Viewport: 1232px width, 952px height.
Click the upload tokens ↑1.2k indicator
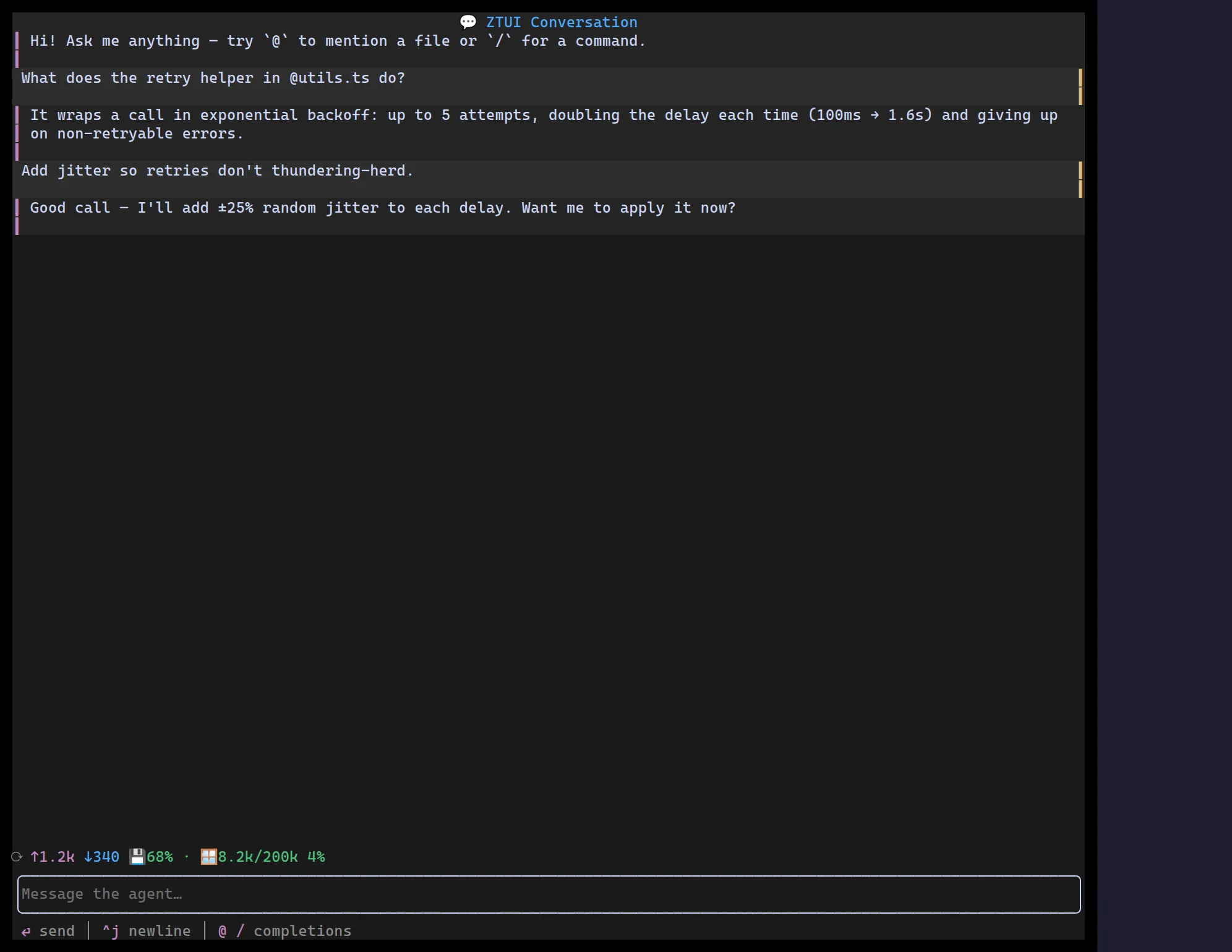coord(53,857)
